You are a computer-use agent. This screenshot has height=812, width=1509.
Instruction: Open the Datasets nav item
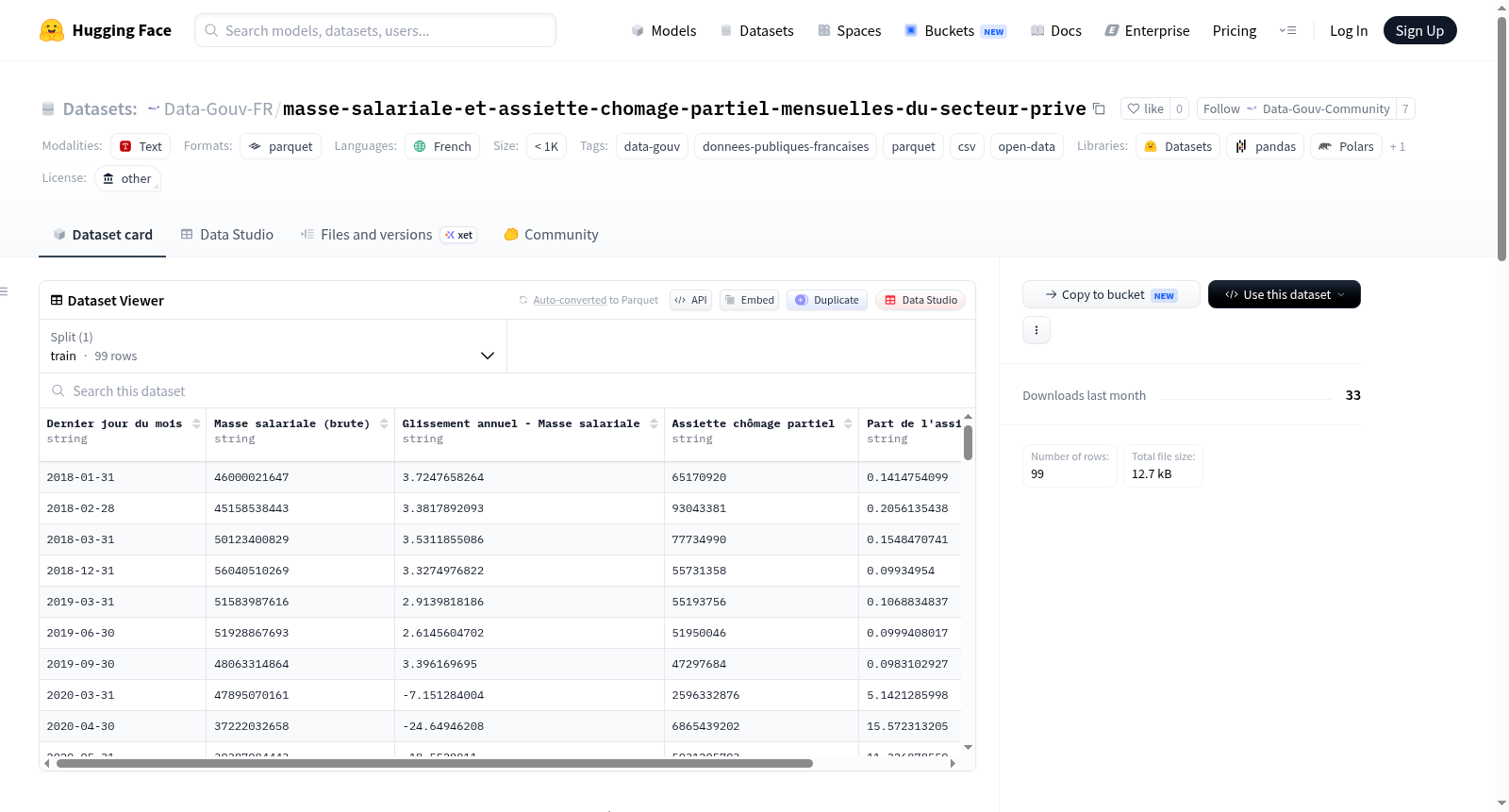(x=757, y=30)
